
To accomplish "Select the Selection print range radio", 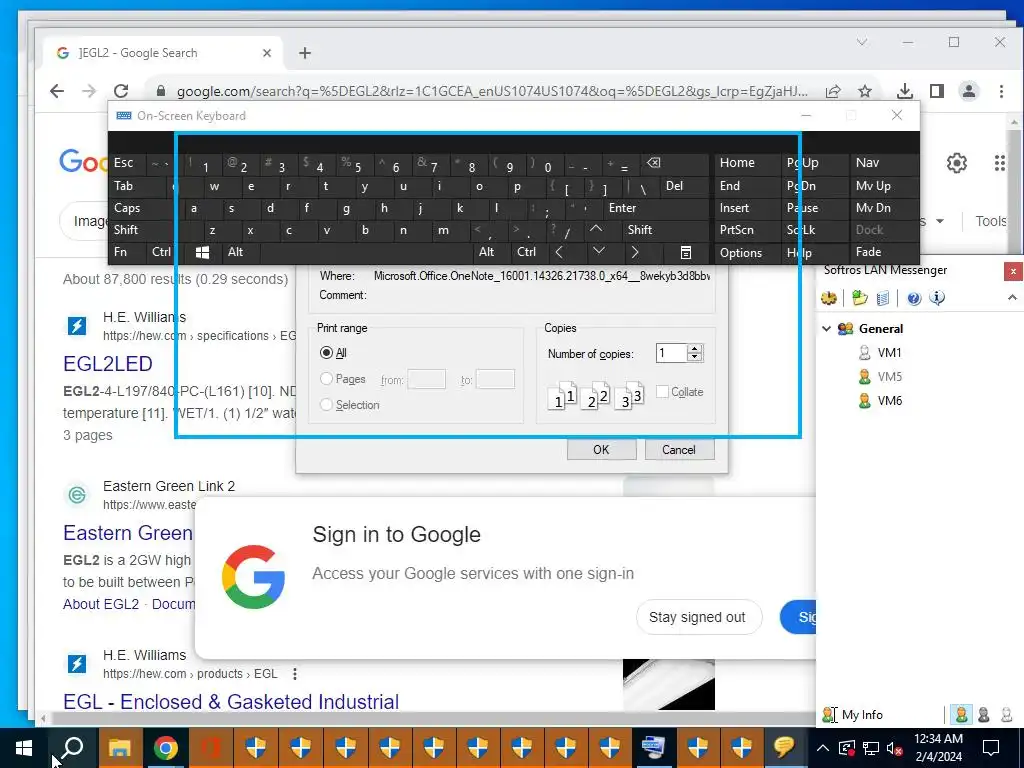I will click(x=326, y=405).
